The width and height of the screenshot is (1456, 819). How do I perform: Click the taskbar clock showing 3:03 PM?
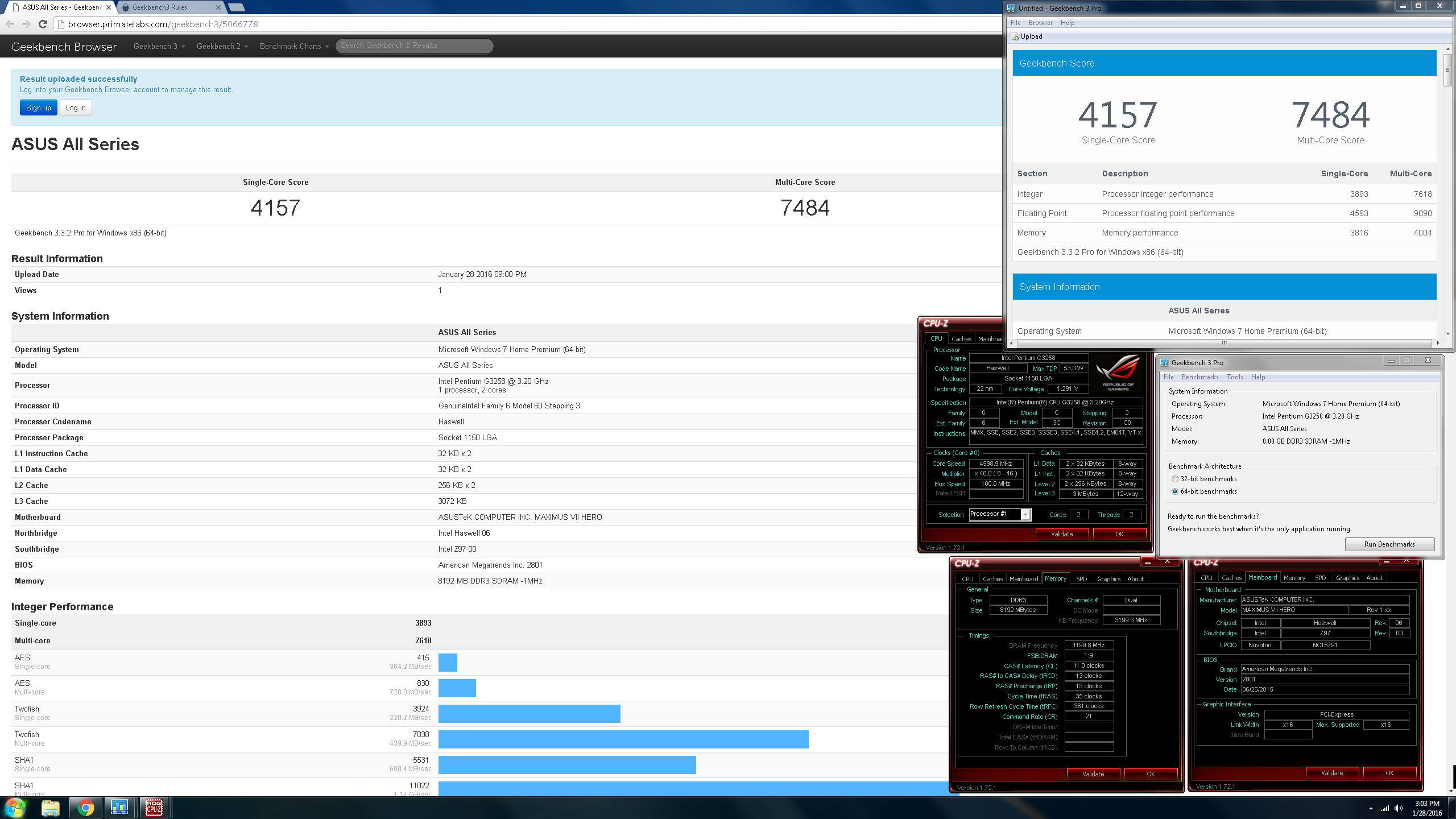[1427, 808]
